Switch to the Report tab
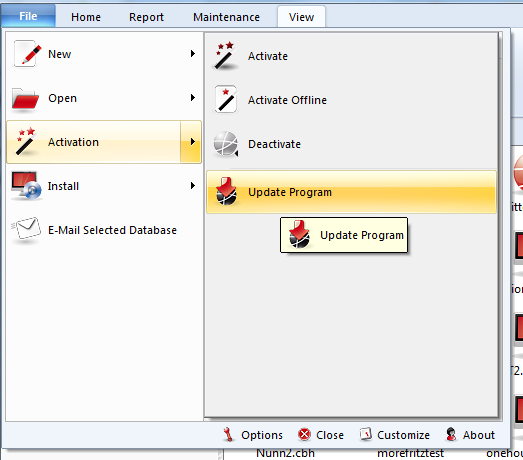Image resolution: width=523 pixels, height=460 pixels. click(x=146, y=17)
